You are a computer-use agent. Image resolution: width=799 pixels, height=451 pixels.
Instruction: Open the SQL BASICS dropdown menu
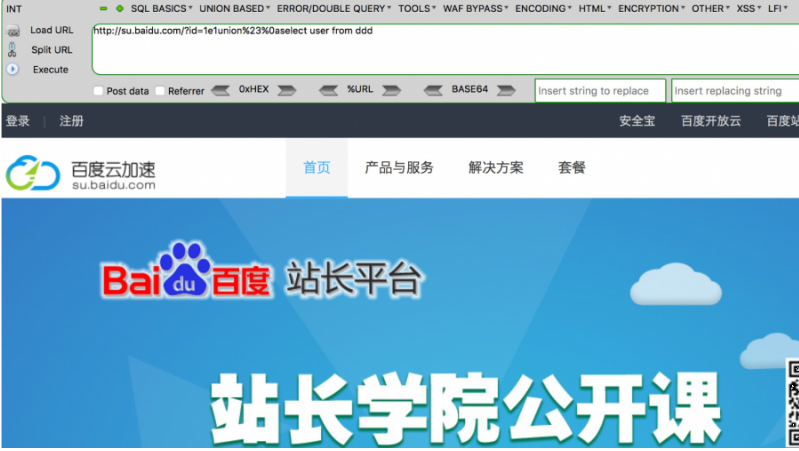coord(162,9)
